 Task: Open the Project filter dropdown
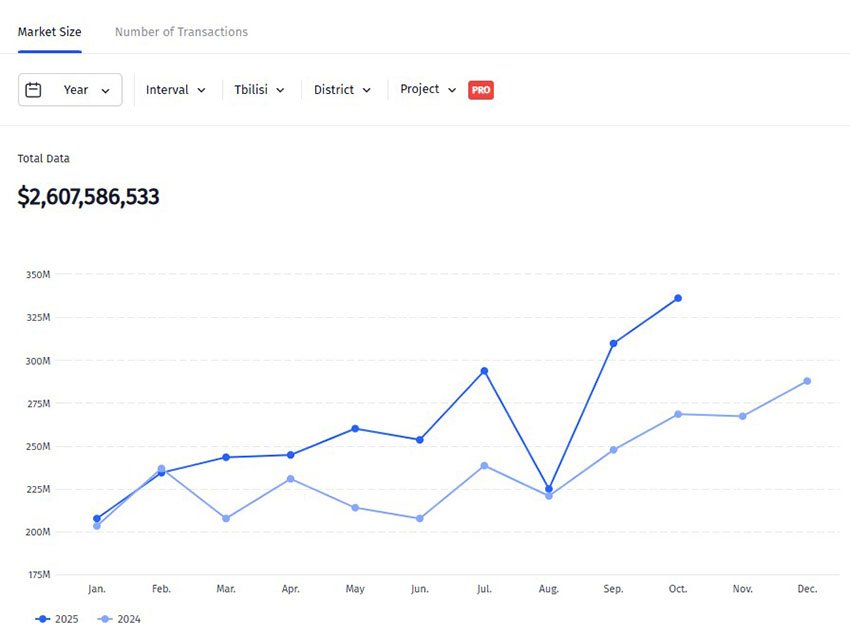pyautogui.click(x=428, y=90)
